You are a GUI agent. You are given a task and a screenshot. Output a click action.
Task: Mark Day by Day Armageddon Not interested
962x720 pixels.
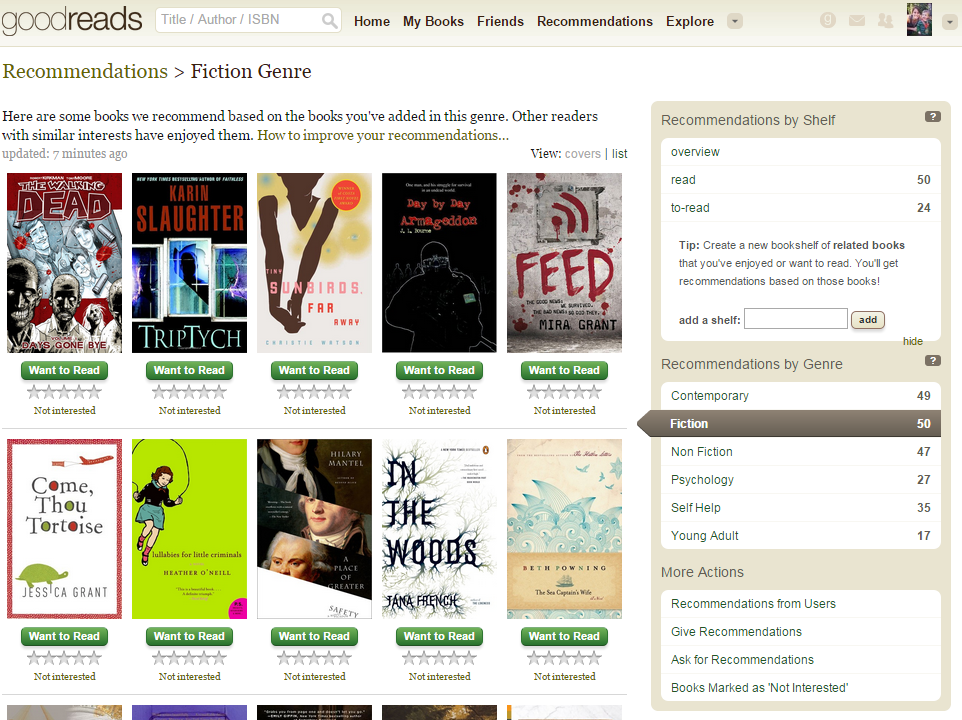point(439,410)
